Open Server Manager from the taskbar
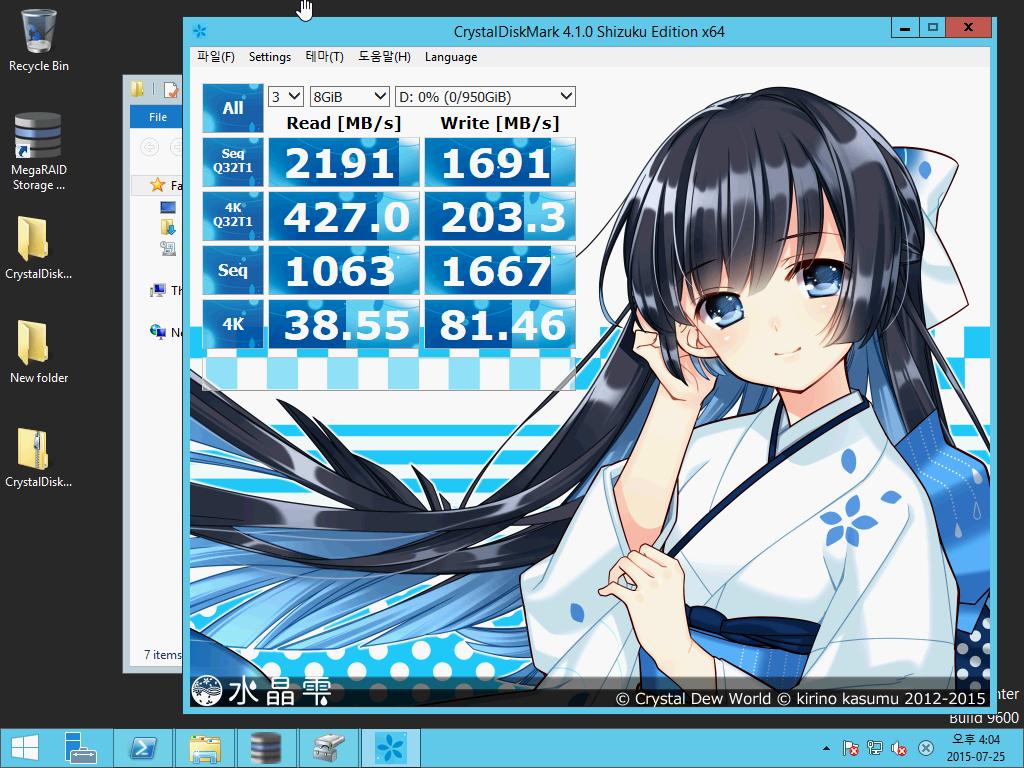Viewport: 1024px width, 768px height. pyautogui.click(x=80, y=748)
